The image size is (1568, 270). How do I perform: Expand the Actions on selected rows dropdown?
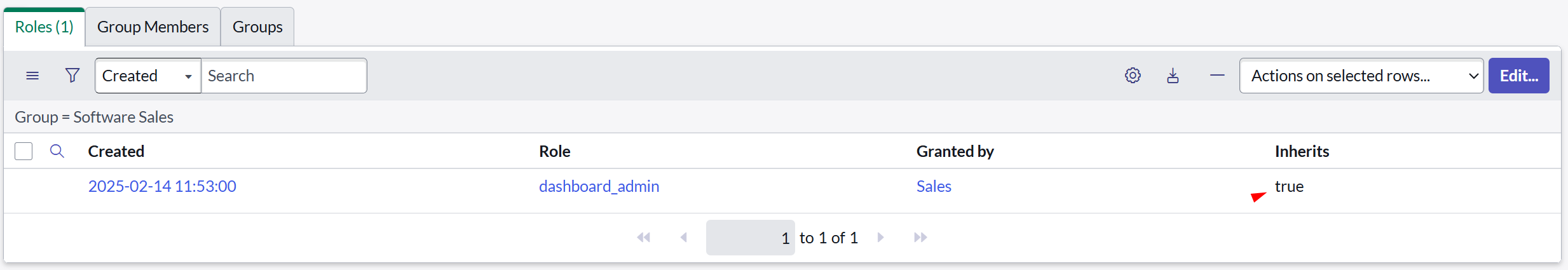(x=1361, y=76)
